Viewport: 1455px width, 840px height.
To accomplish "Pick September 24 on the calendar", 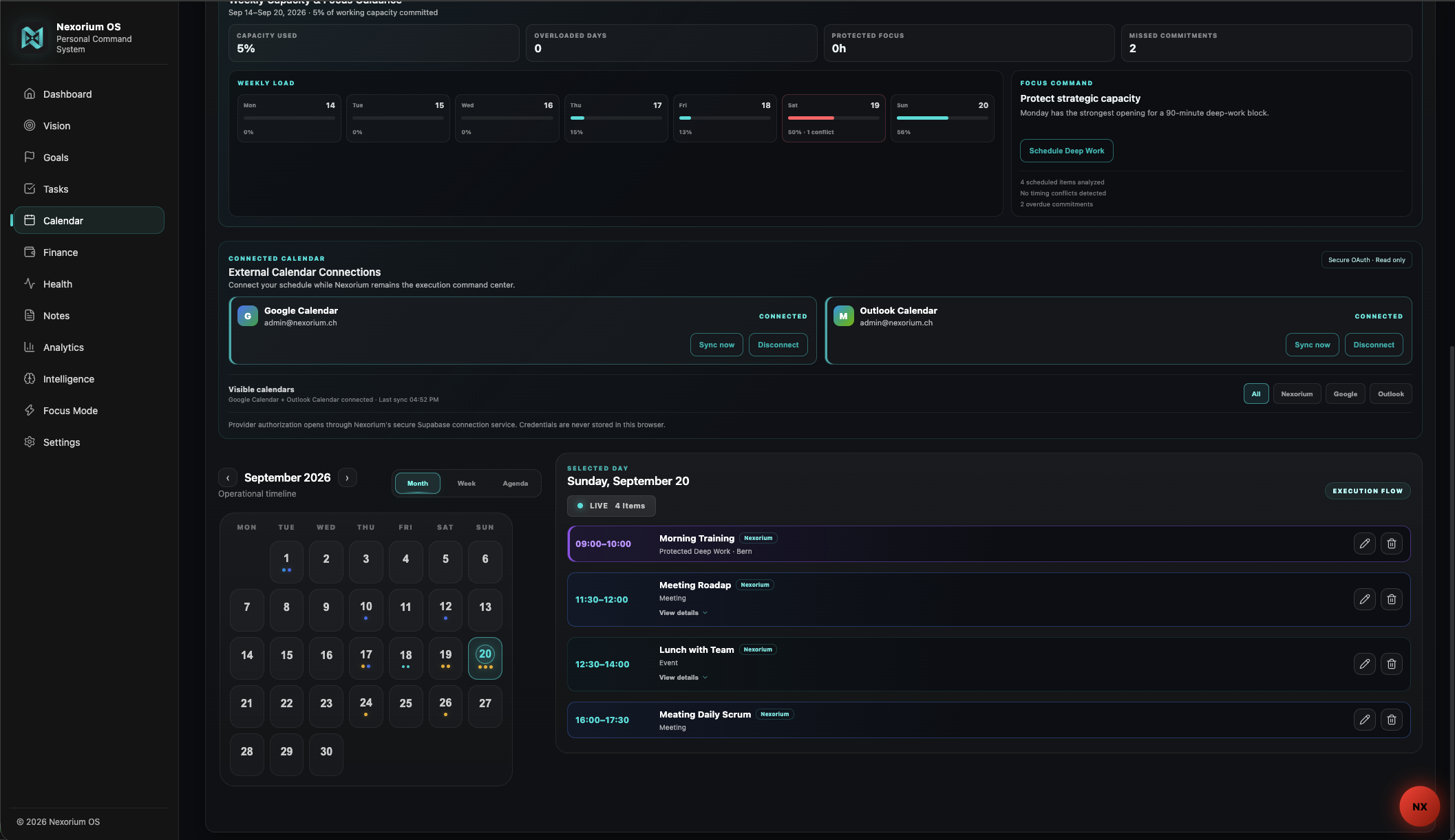I will point(366,707).
